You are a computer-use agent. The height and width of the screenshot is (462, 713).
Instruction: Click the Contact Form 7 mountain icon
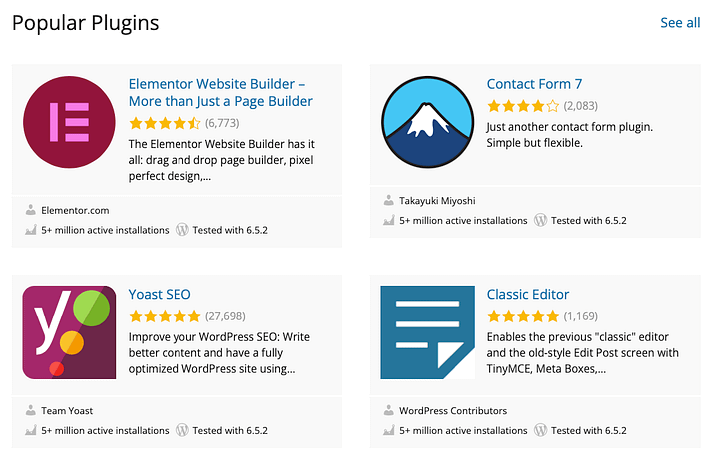pyautogui.click(x=427, y=122)
